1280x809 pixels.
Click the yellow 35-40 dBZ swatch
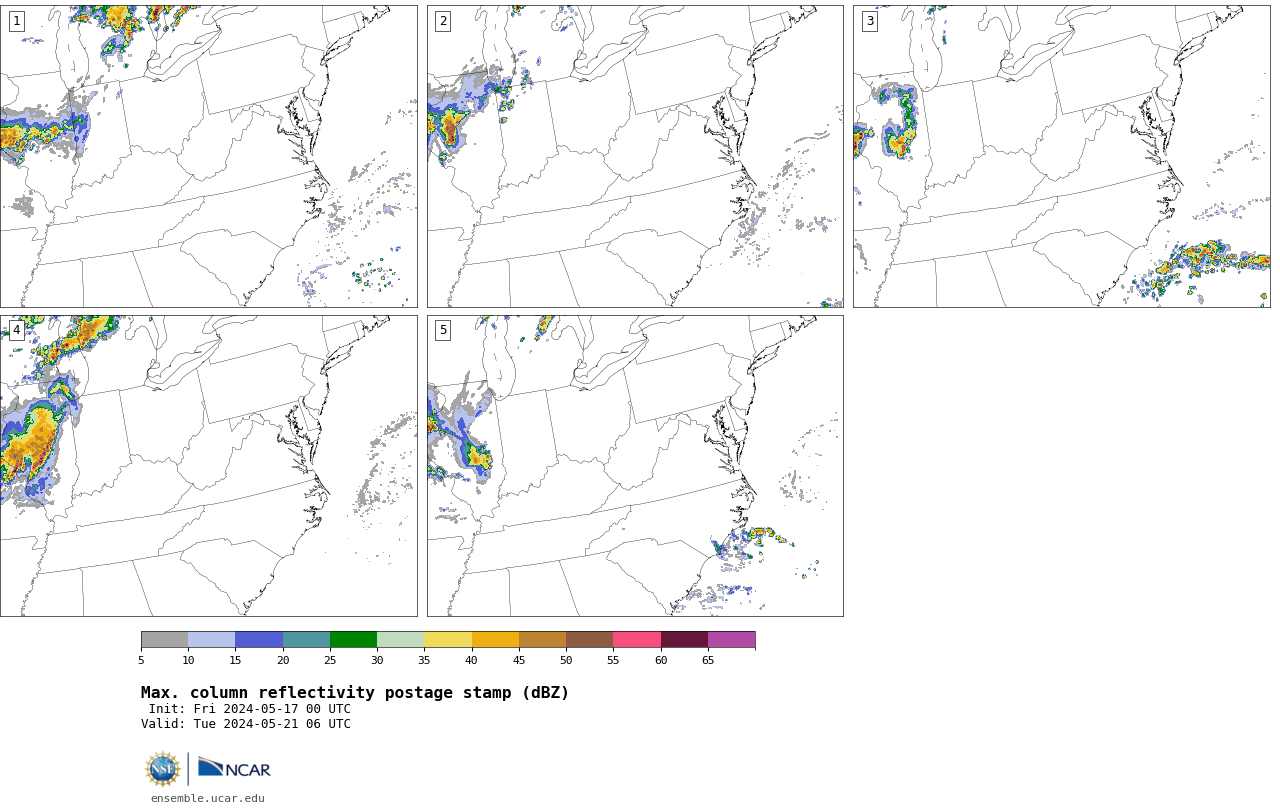click(448, 640)
